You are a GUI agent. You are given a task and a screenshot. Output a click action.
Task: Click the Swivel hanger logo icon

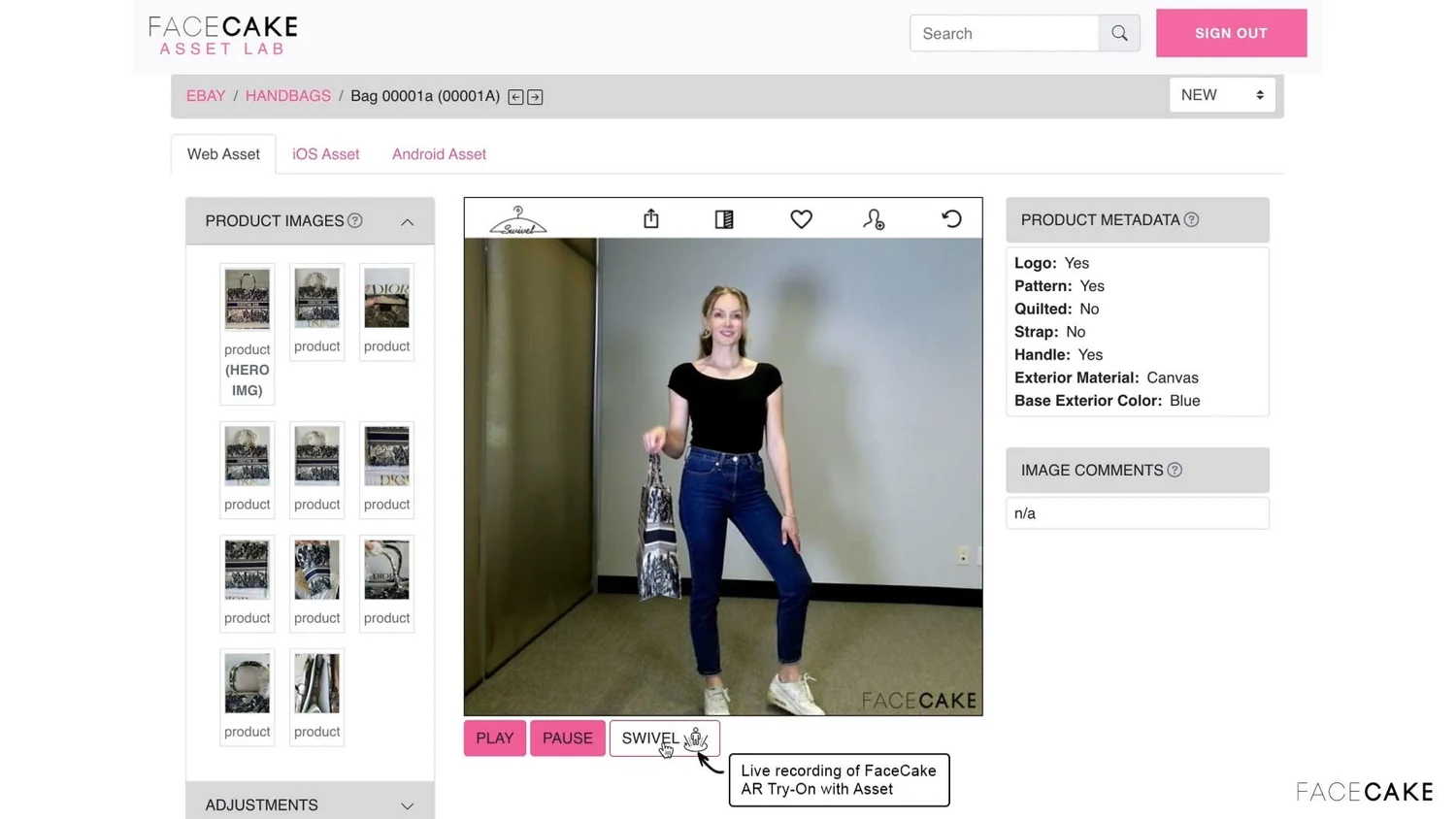[x=518, y=220]
